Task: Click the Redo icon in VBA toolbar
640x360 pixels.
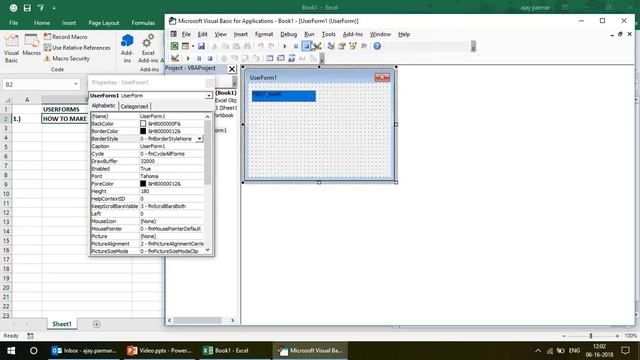Action: (x=271, y=46)
